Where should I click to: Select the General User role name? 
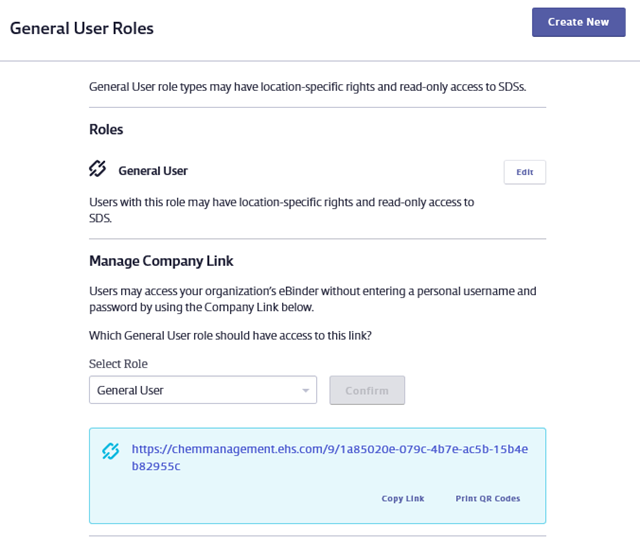tap(153, 171)
